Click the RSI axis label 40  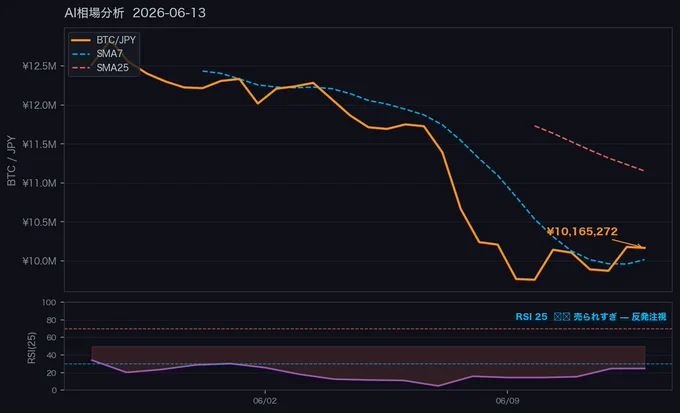(x=51, y=355)
